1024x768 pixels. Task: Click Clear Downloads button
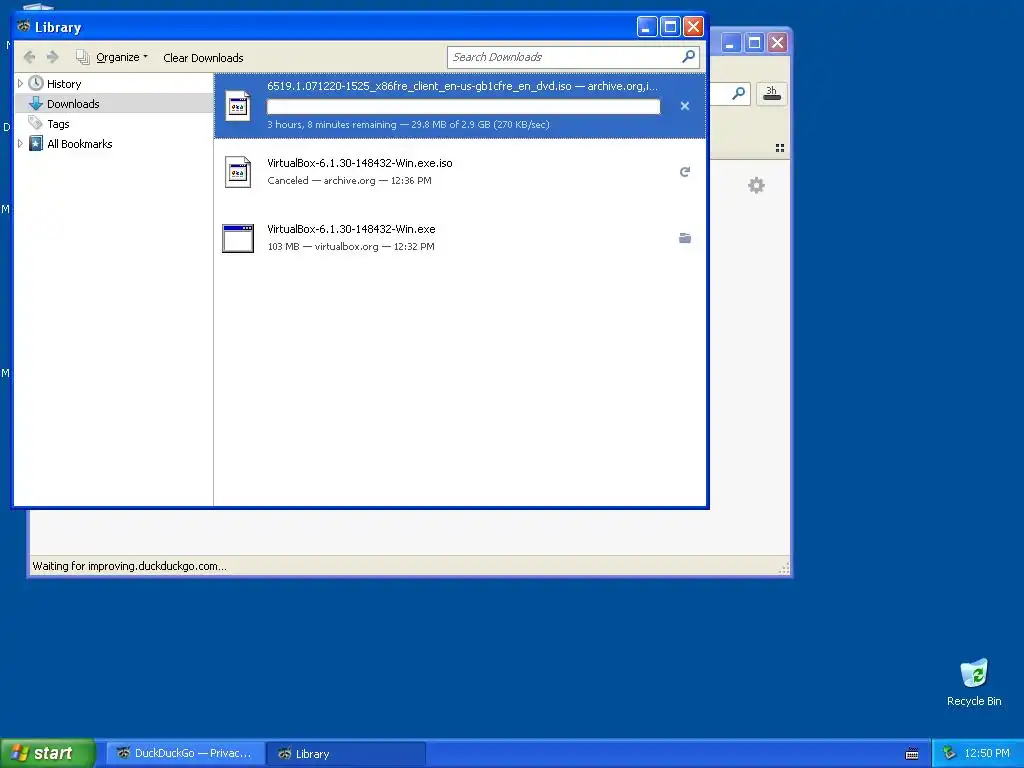(x=203, y=57)
